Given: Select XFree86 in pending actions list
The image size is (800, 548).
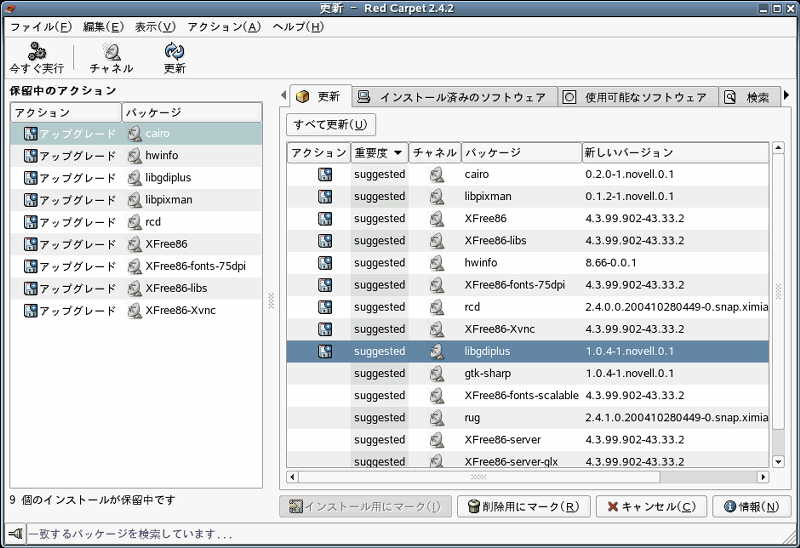Looking at the screenshot, I should pos(136,244).
